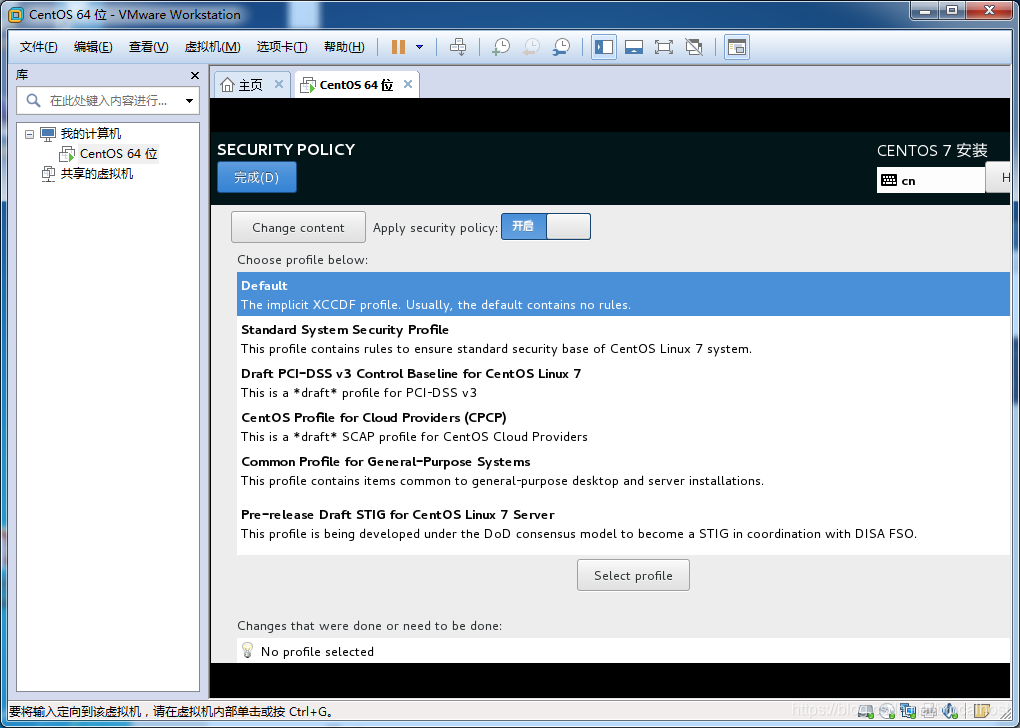This screenshot has height=728, width=1020.
Task: Open the 文件(F) menu
Action: [38, 47]
